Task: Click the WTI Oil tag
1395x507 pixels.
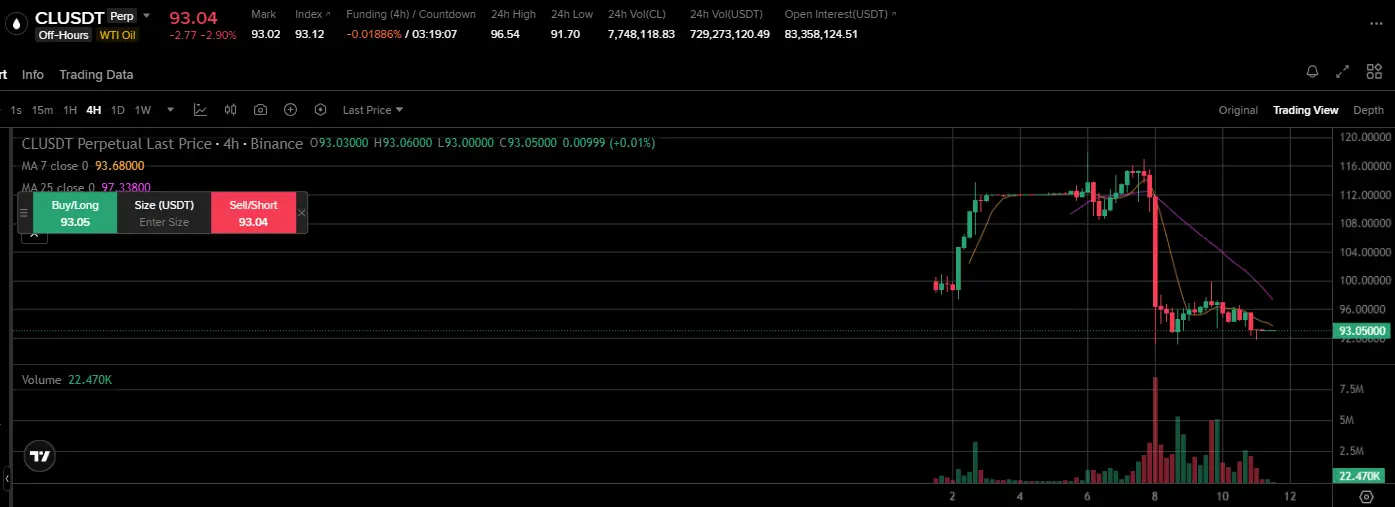Action: (x=117, y=35)
